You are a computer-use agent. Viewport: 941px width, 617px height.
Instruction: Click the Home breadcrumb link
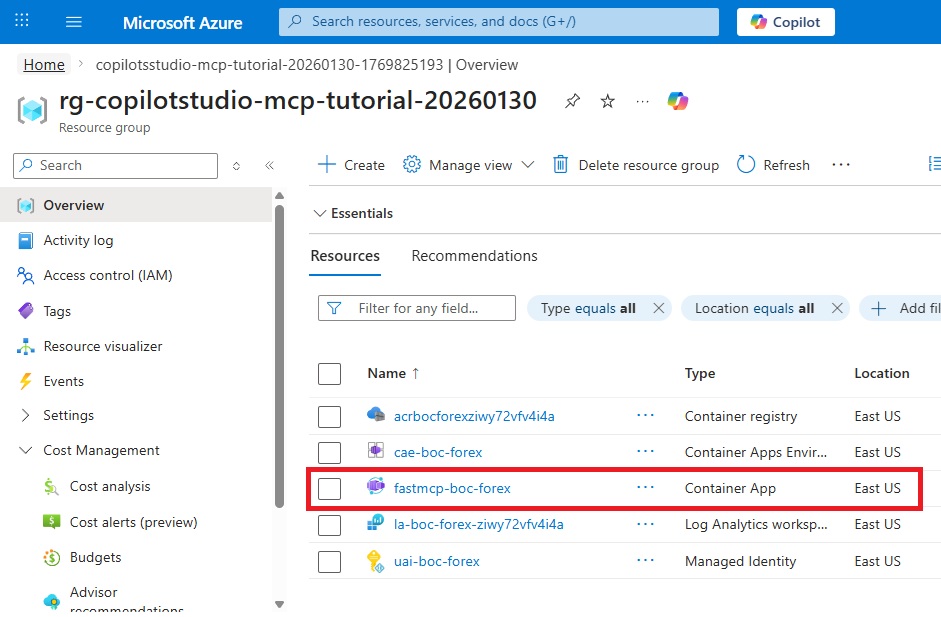tap(44, 65)
